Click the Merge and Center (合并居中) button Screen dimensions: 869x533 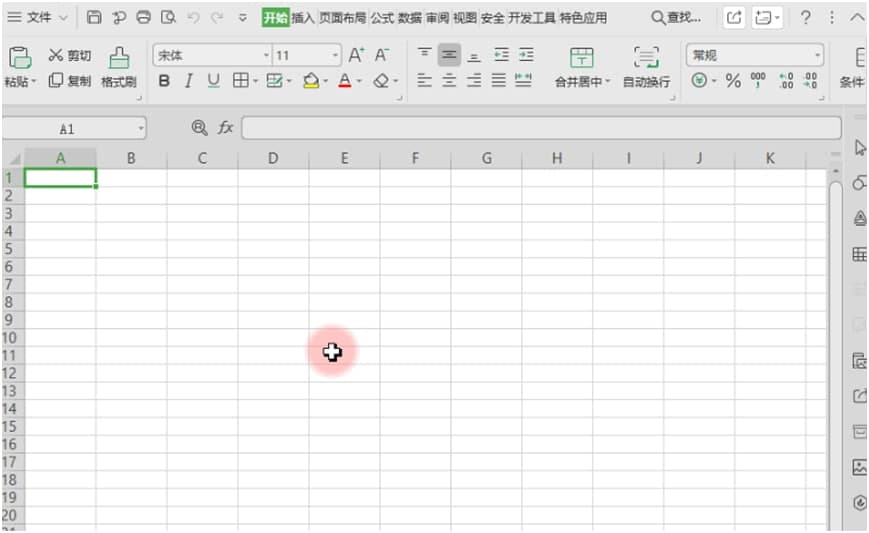pos(581,66)
